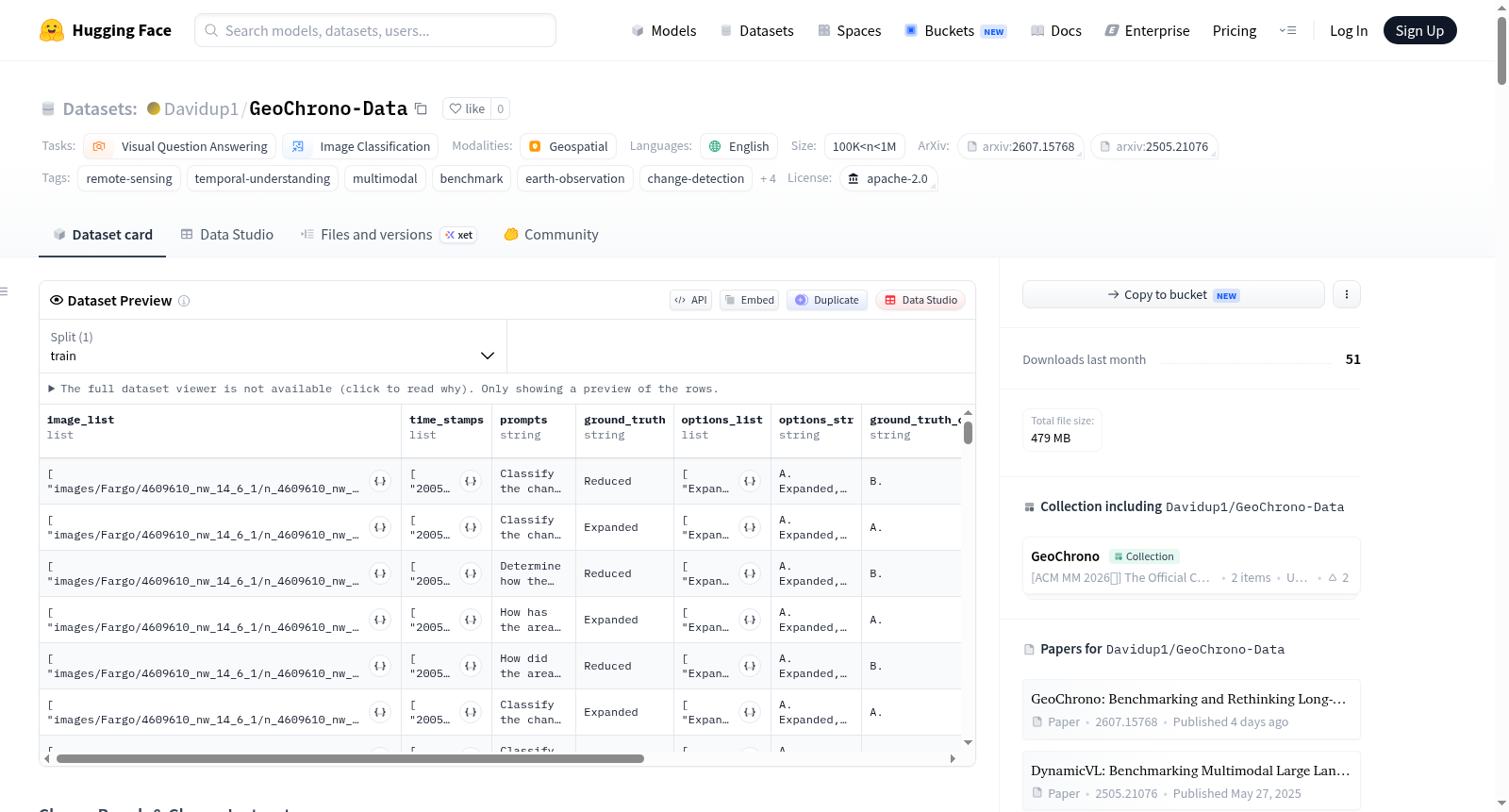This screenshot has height=812, width=1509.
Task: Expand options_list JSON in the How has row
Action: 750,620
